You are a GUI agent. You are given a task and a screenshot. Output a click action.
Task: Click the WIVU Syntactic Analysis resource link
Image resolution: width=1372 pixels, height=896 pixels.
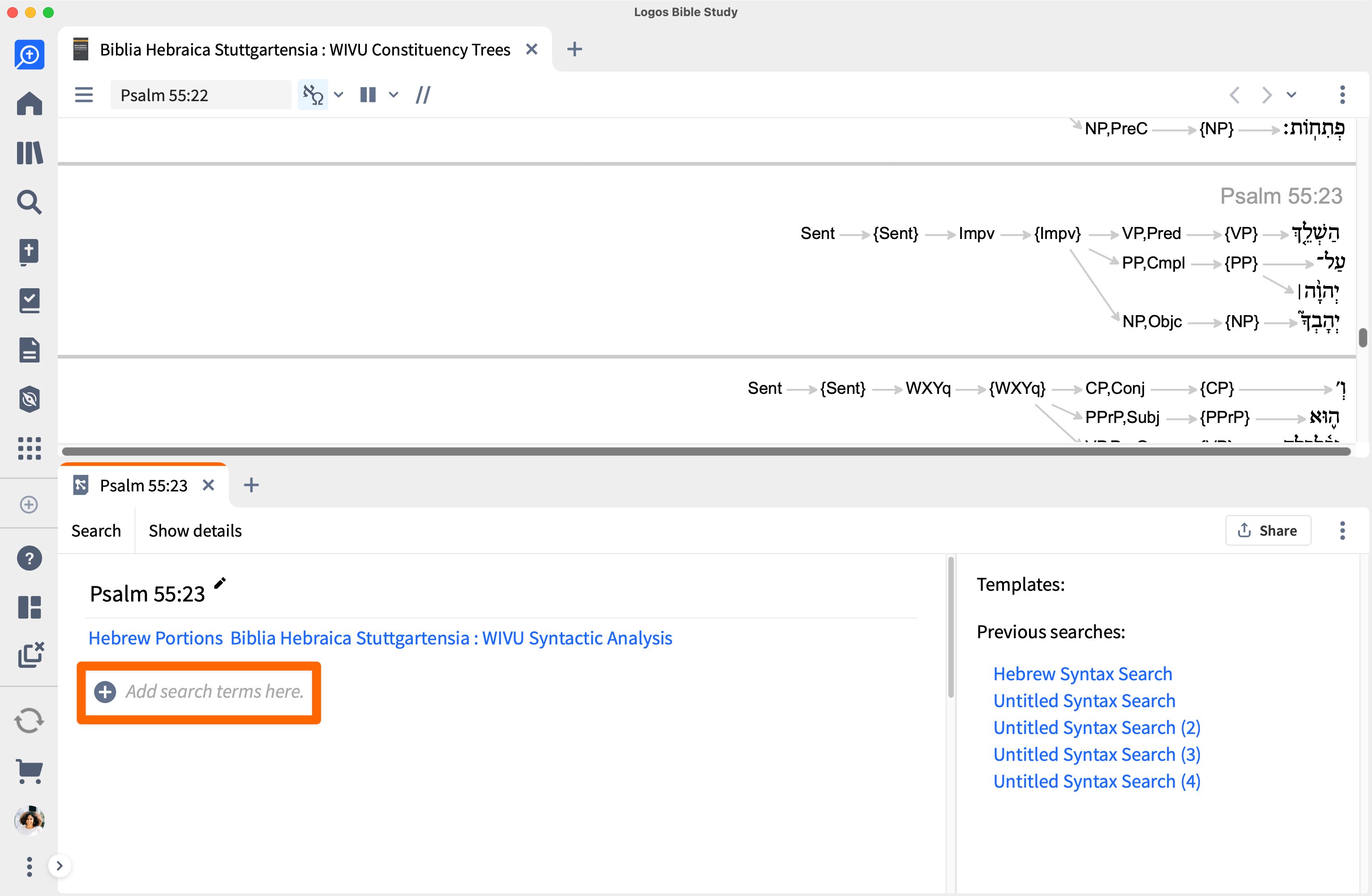pos(451,638)
